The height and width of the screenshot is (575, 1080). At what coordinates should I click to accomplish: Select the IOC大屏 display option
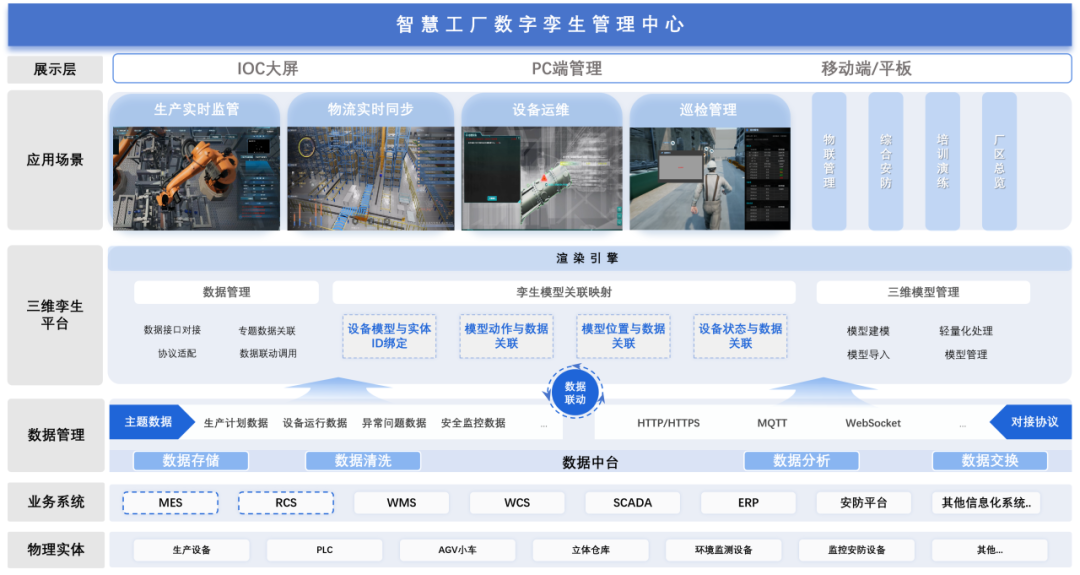pos(267,69)
